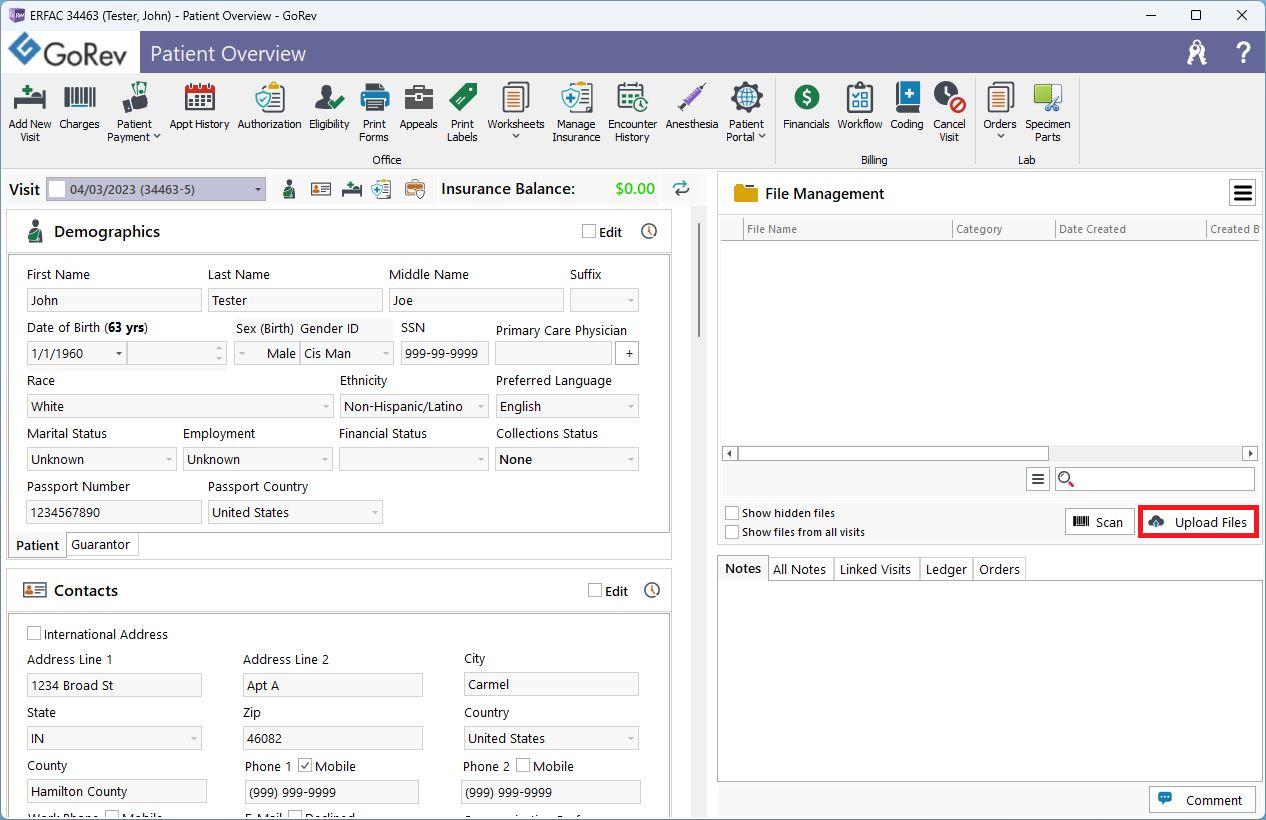Open the Charges barcode tool
1266x820 pixels.
(x=80, y=107)
